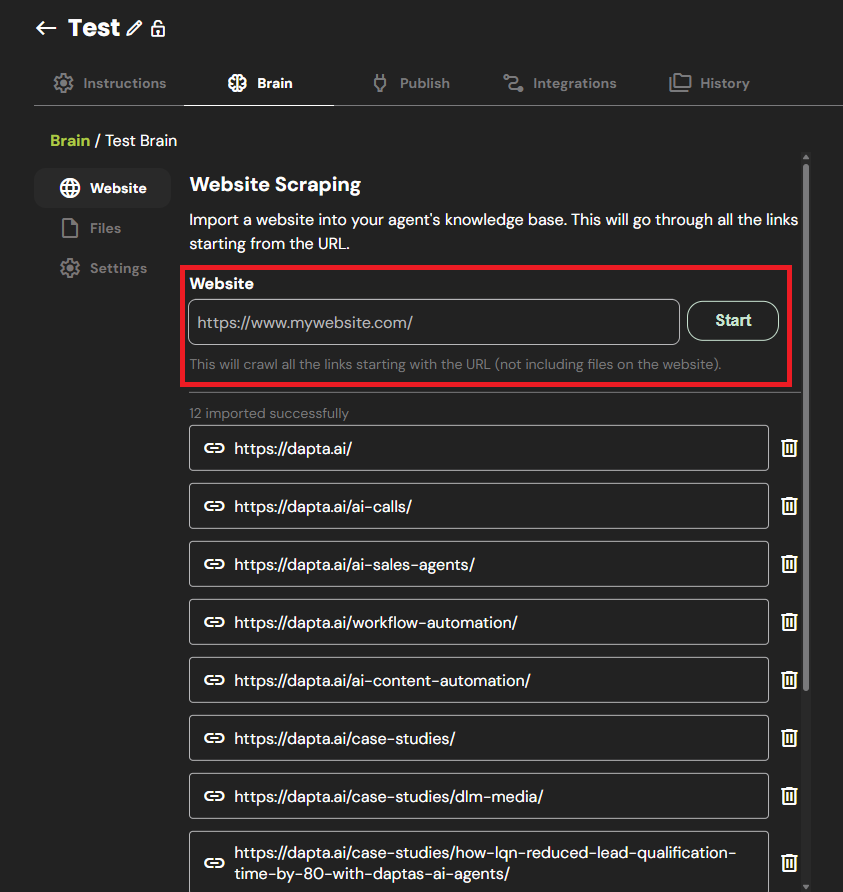The image size is (843, 892).
Task: Click the pencil icon to rename Test
Action: (135, 29)
